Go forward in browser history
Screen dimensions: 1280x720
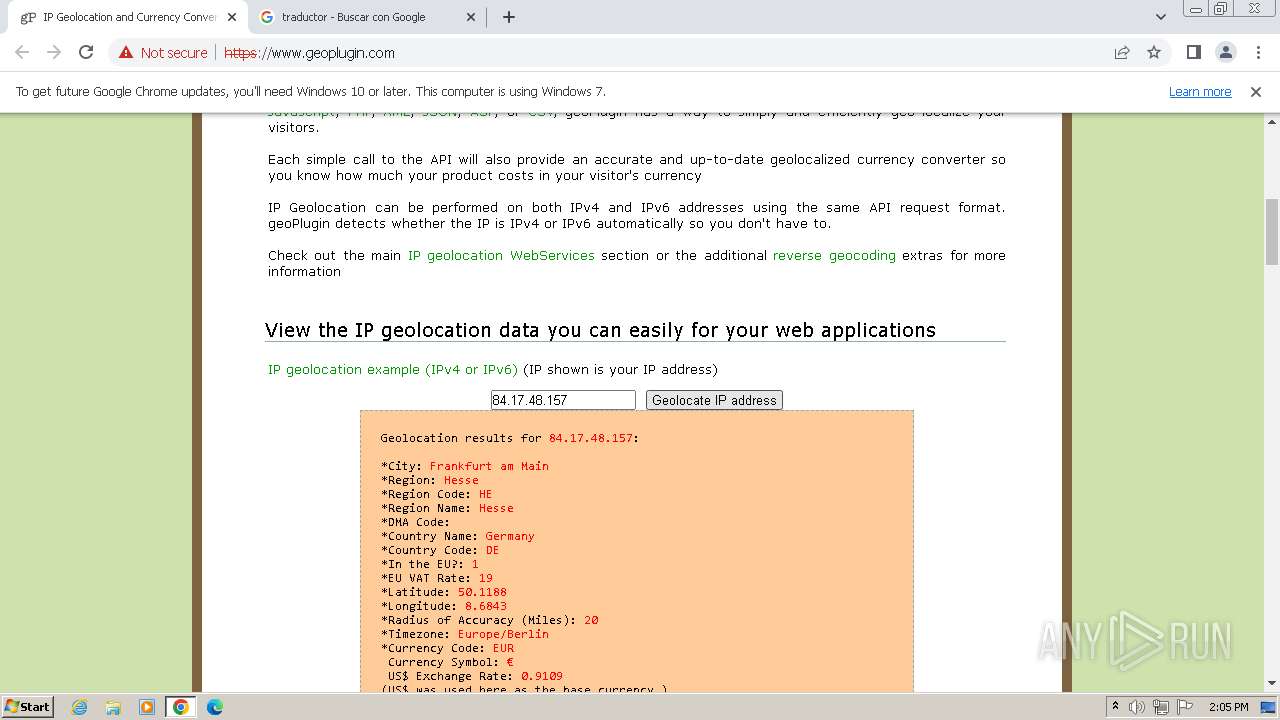54,53
